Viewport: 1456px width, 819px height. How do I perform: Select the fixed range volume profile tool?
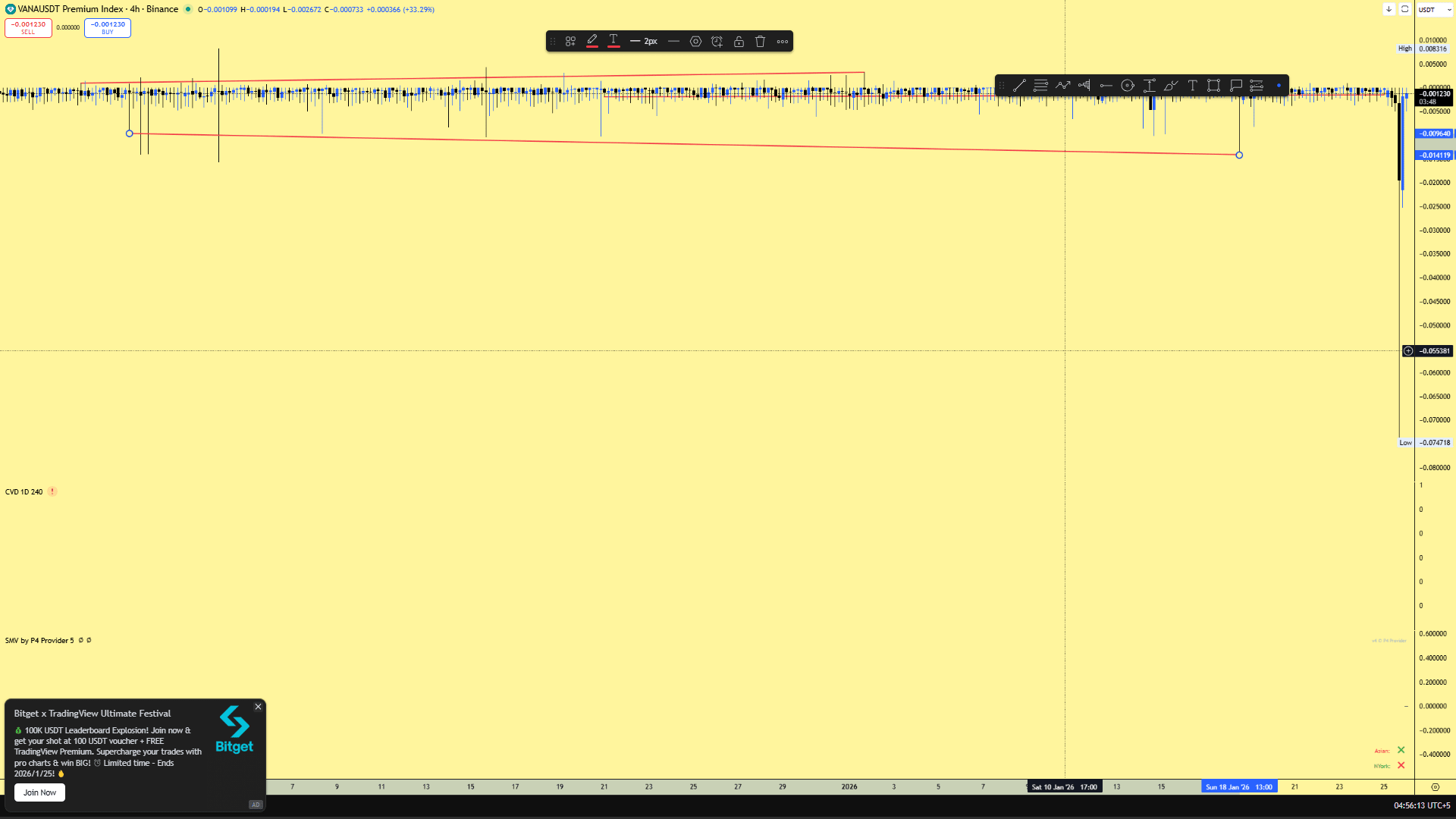pyautogui.click(x=1084, y=86)
